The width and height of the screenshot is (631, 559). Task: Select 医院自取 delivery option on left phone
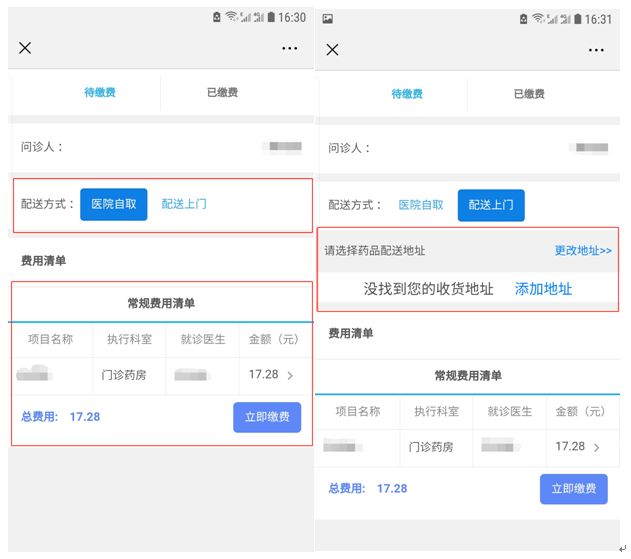point(113,204)
